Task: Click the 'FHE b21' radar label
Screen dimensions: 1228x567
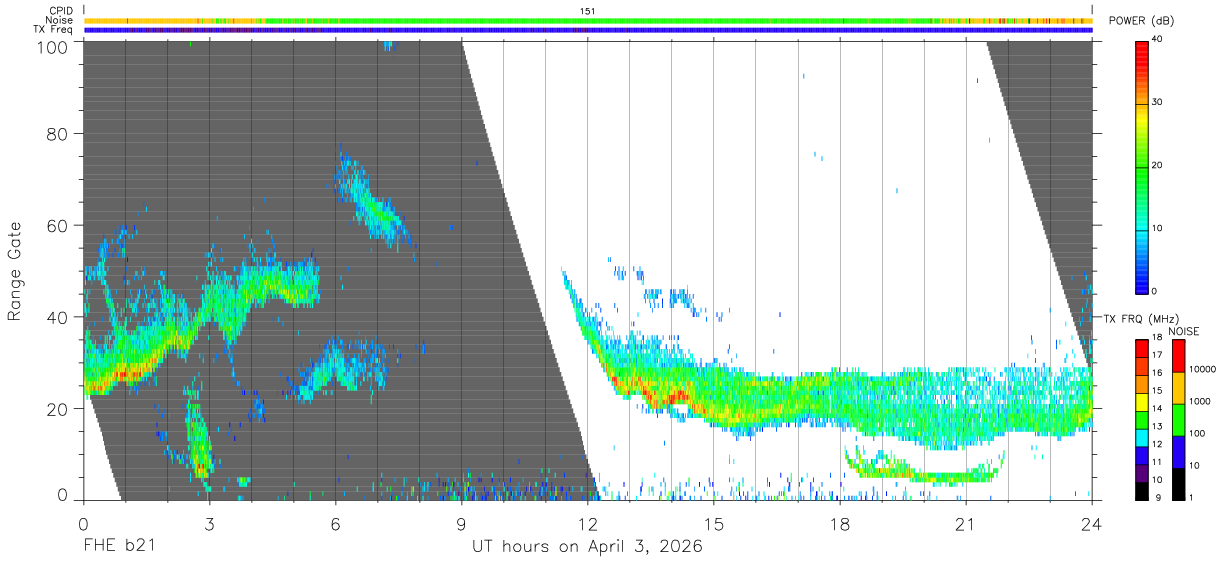Action: pyautogui.click(x=118, y=547)
